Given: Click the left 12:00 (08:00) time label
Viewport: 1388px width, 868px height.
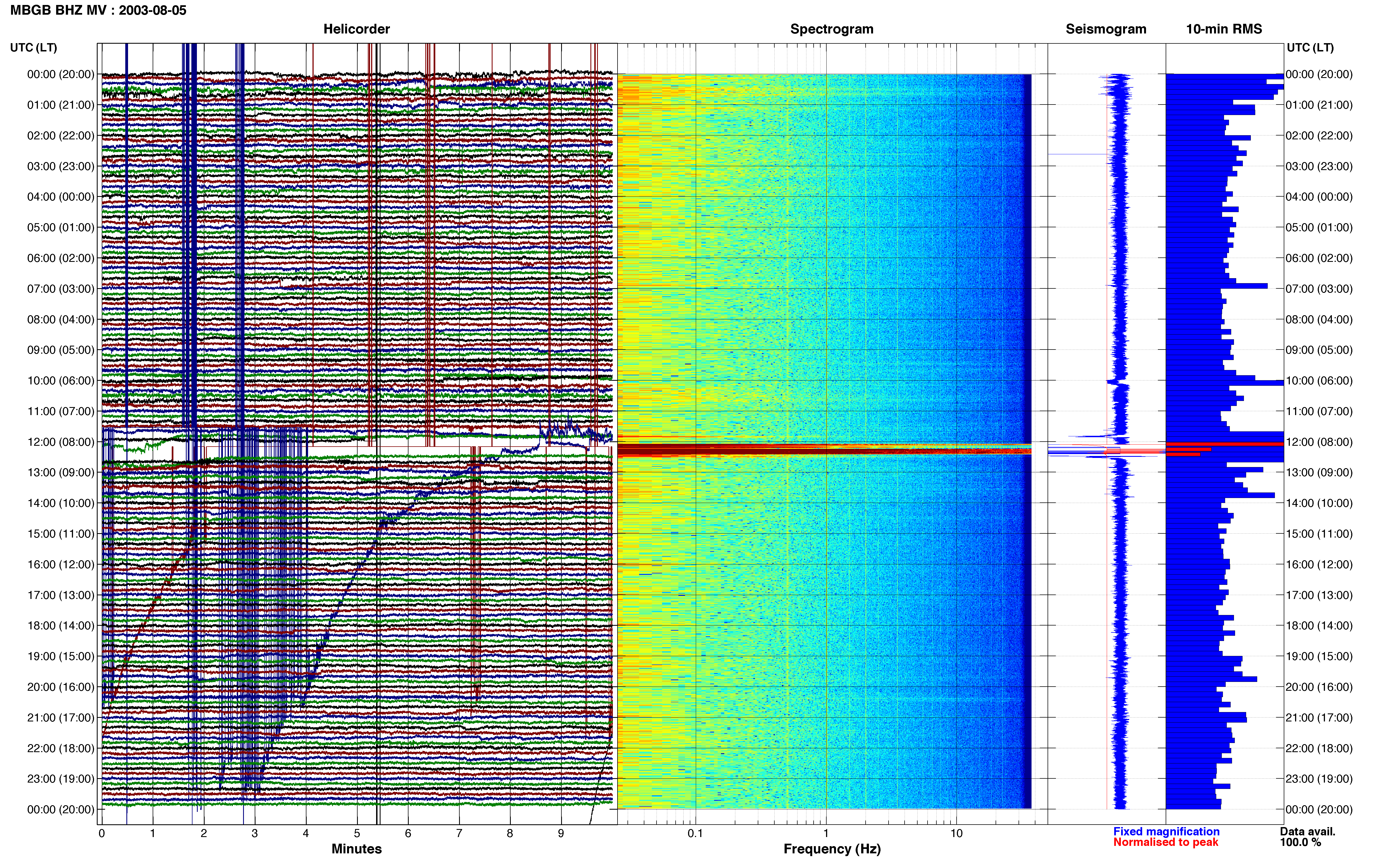Looking at the screenshot, I should coord(61,442).
